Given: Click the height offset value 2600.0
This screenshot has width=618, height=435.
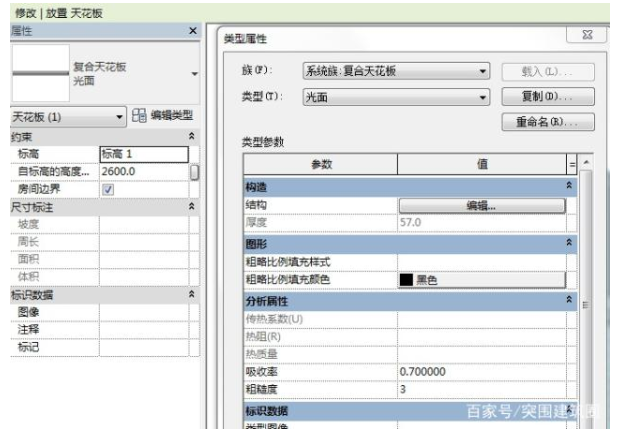Looking at the screenshot, I should [x=144, y=171].
